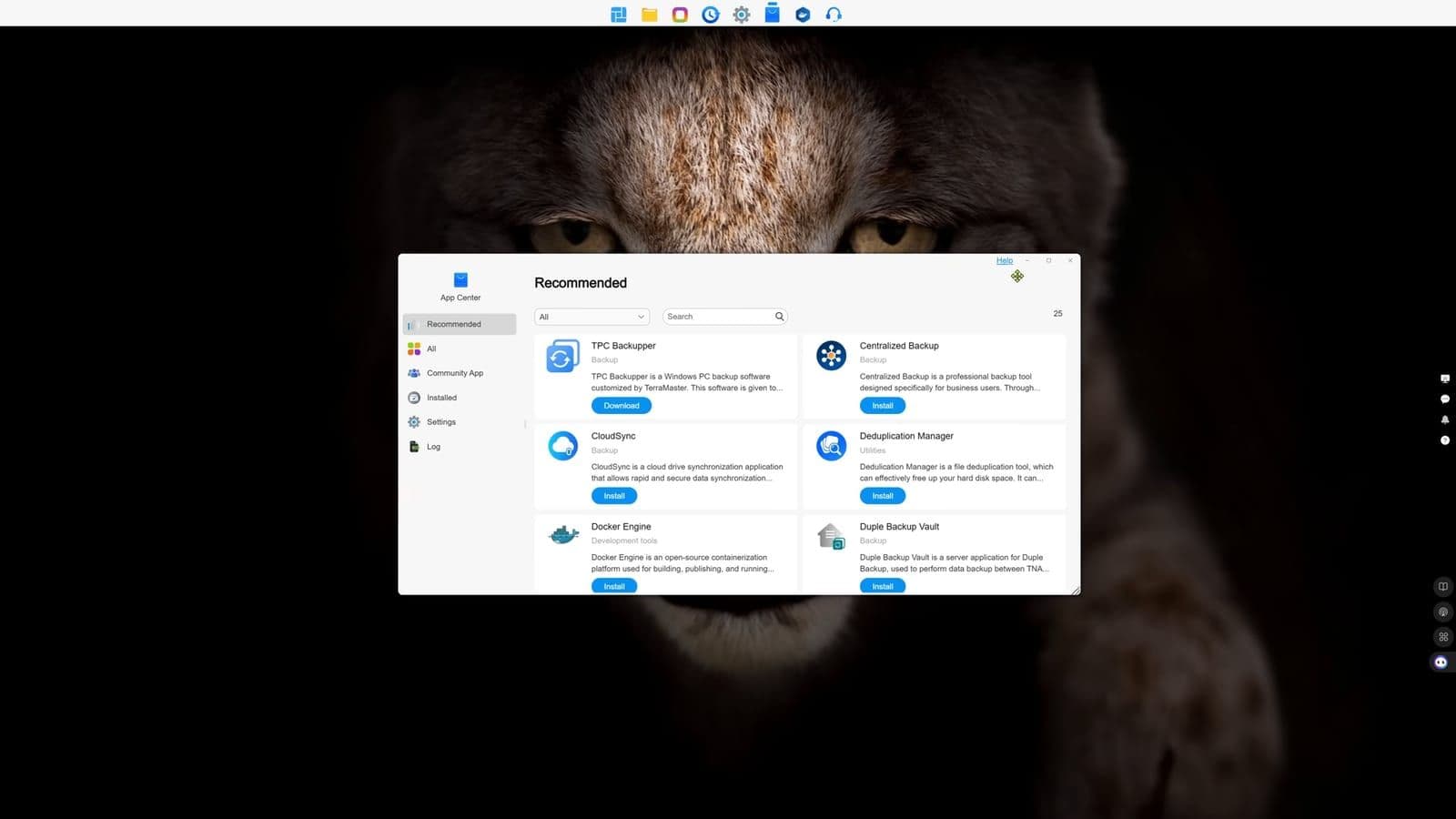This screenshot has width=1456, height=819.
Task: Click the sidebar collapse handle
Action: [525, 424]
